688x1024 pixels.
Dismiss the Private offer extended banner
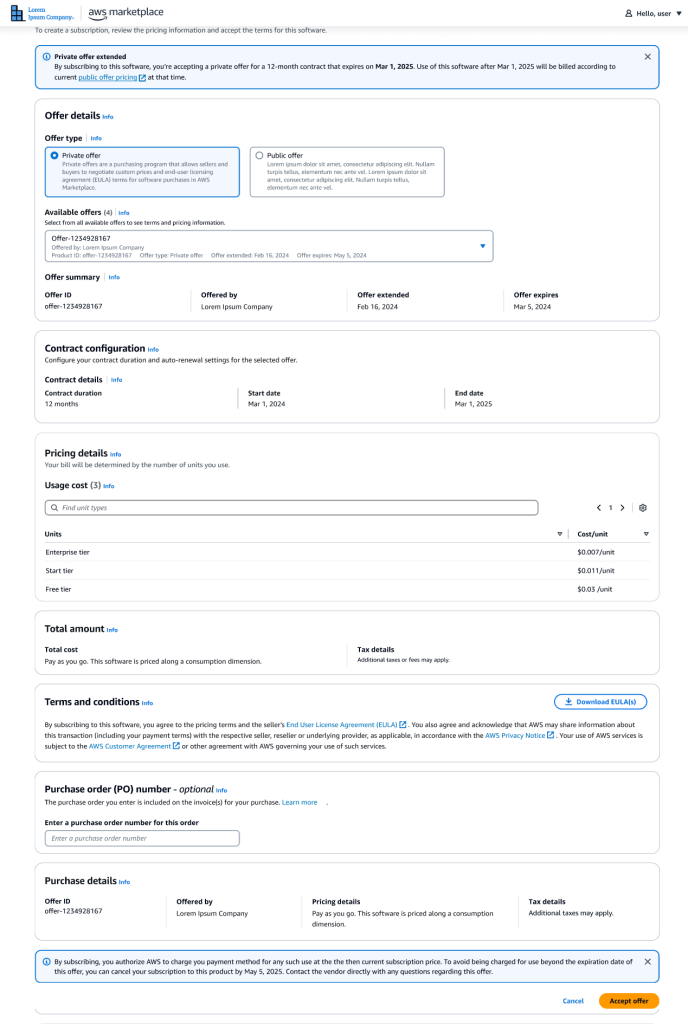[x=649, y=57]
